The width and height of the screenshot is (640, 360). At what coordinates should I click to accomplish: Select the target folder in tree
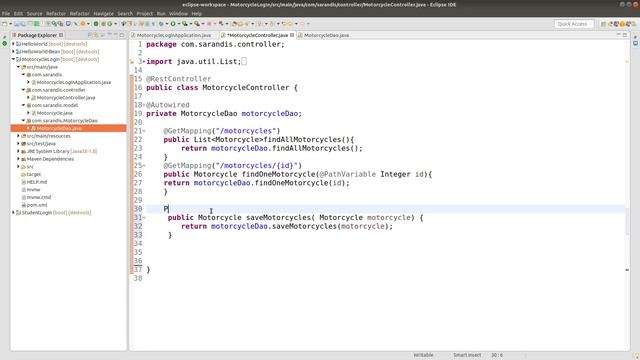pos(33,174)
